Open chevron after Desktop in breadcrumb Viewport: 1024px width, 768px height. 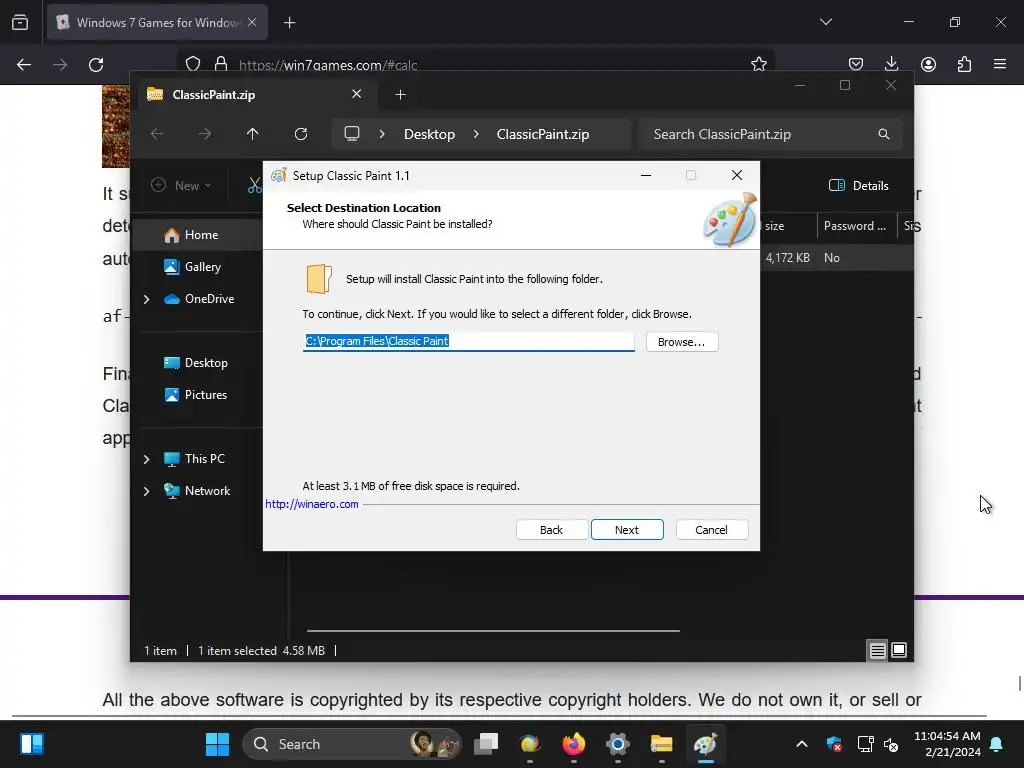476,134
